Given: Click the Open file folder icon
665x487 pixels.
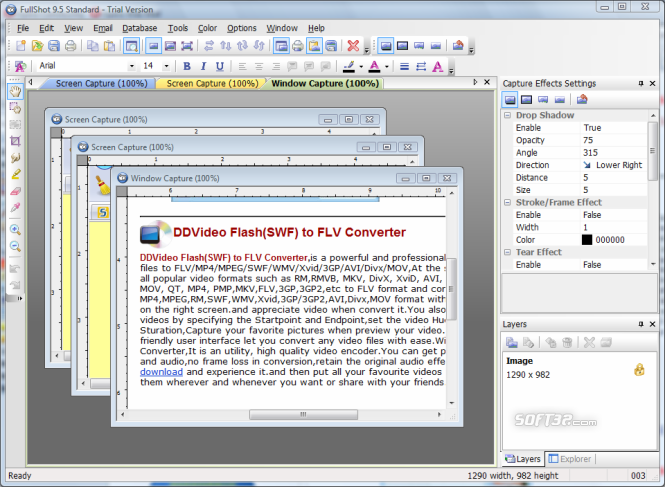Looking at the screenshot, I should [37, 45].
